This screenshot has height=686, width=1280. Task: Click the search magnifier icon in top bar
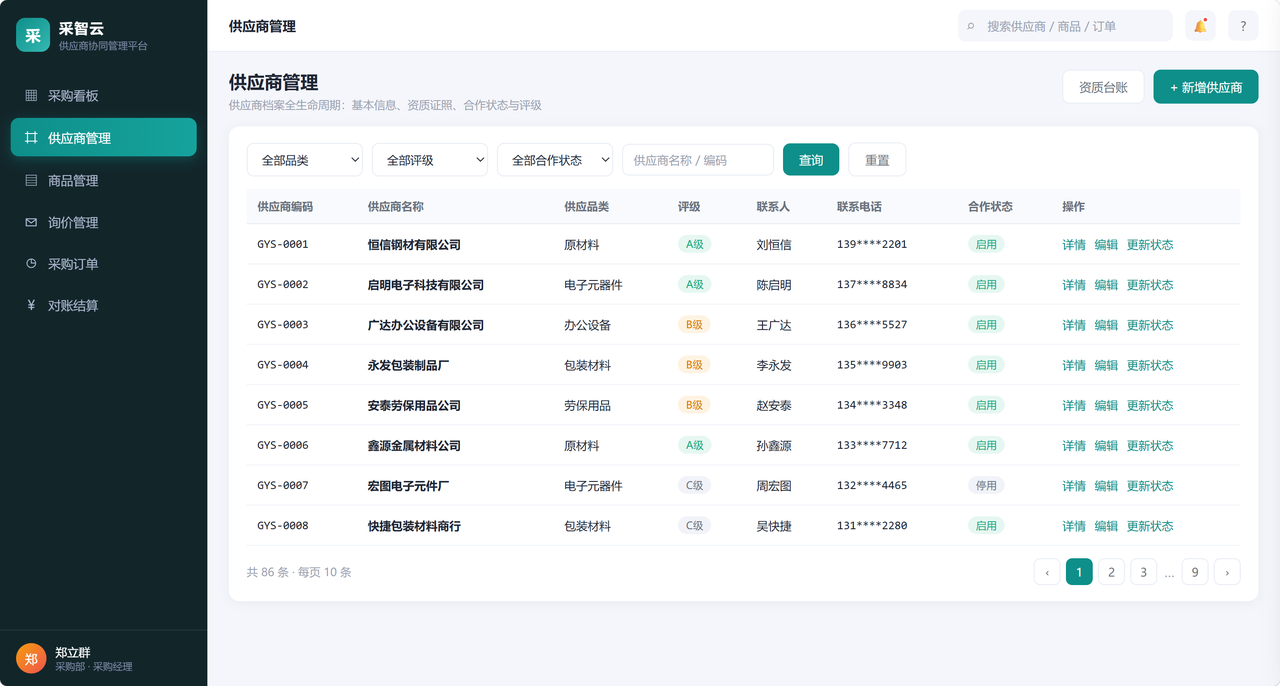970,26
